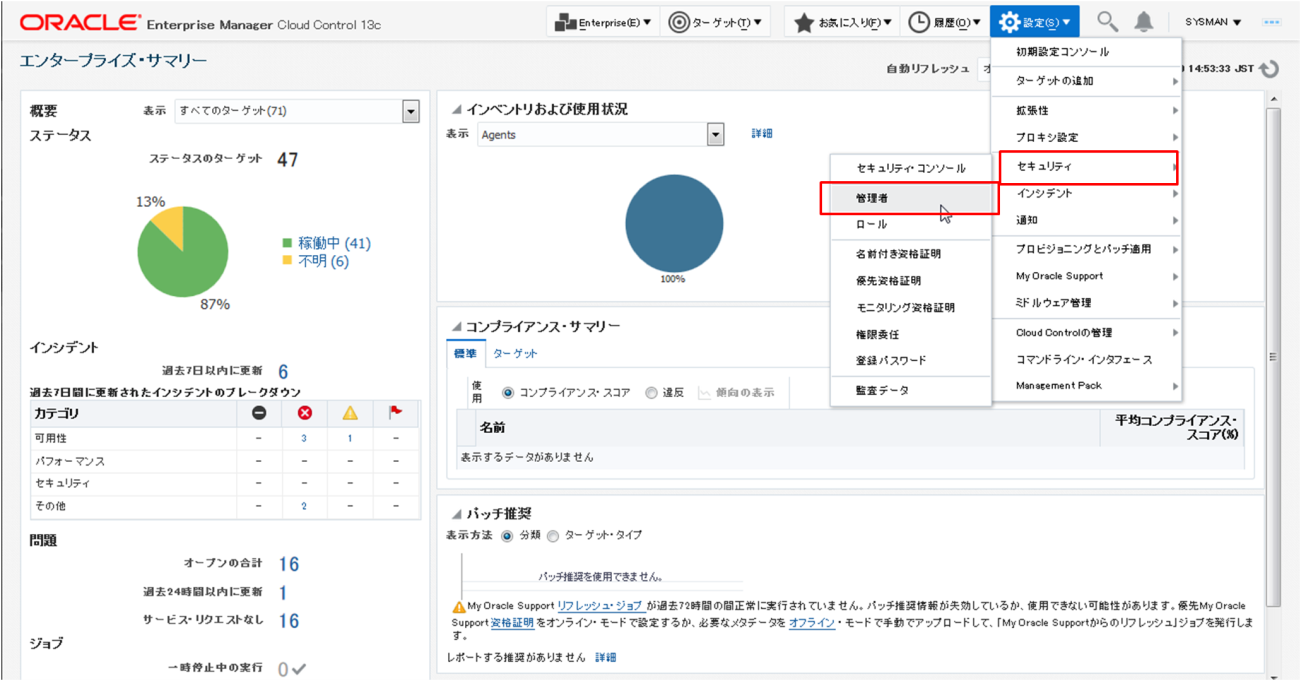Viewport: 1301px width, 681px height.
Task: Expand the 通知 submenu
Action: pyautogui.click(x=1086, y=220)
